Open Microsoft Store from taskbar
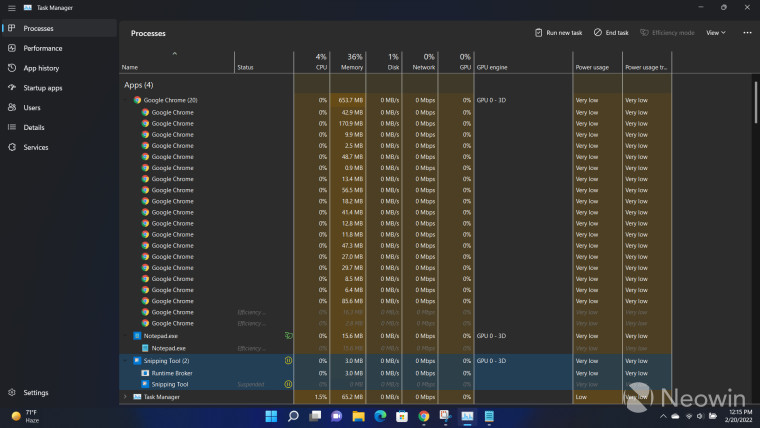This screenshot has height=428, width=760. [402, 416]
